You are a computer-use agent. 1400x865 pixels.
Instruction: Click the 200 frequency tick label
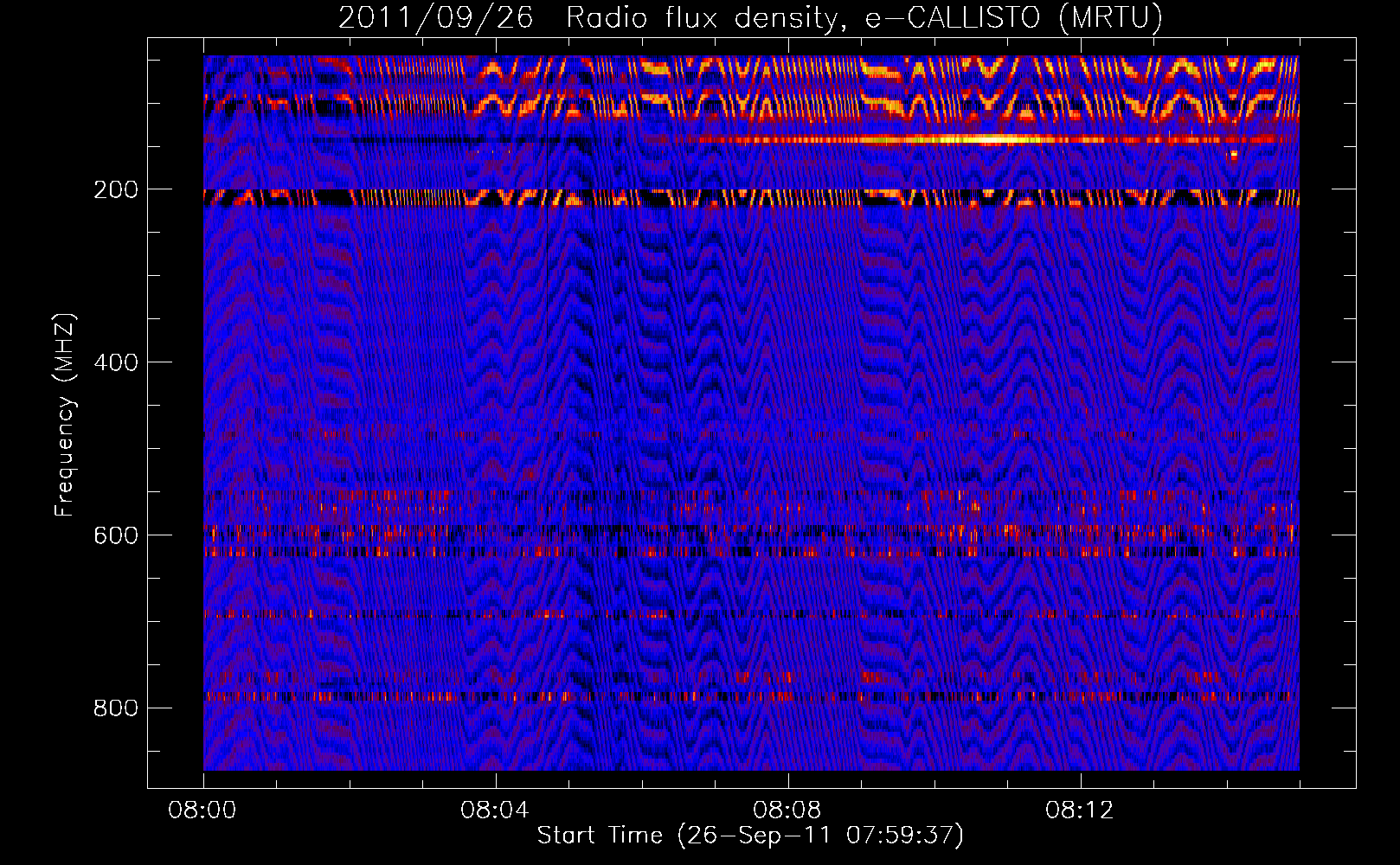(x=116, y=189)
